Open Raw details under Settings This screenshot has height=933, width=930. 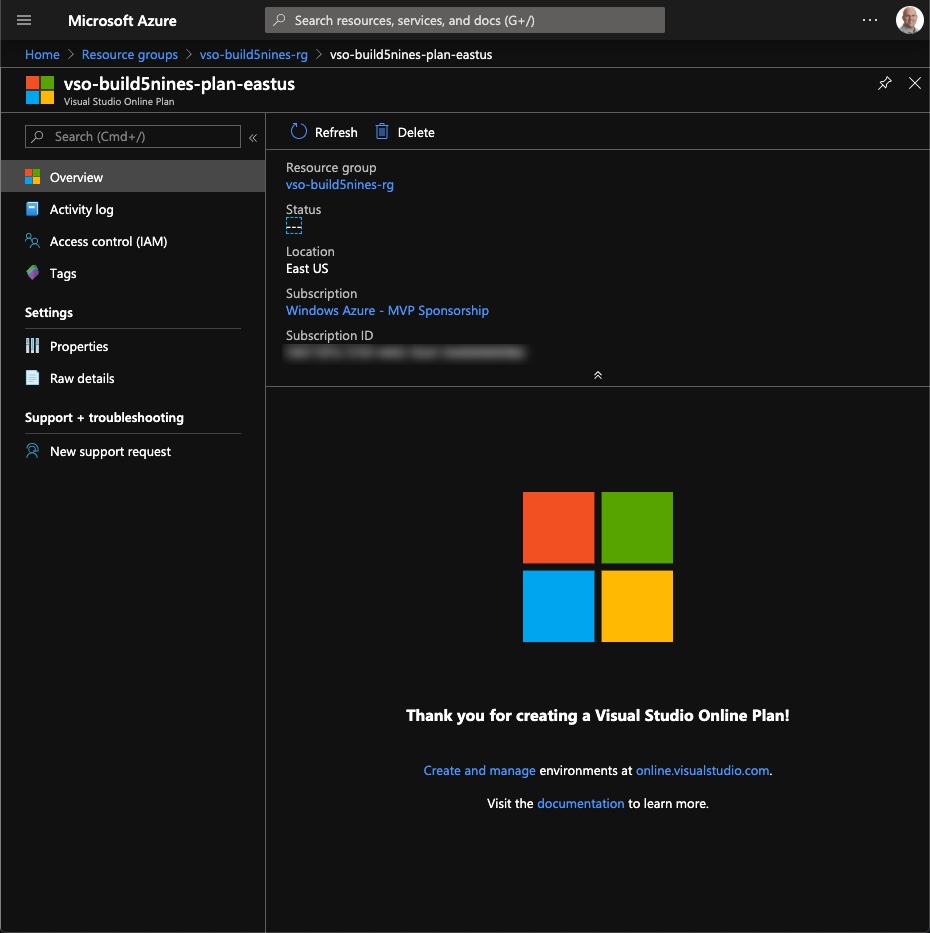(x=82, y=378)
